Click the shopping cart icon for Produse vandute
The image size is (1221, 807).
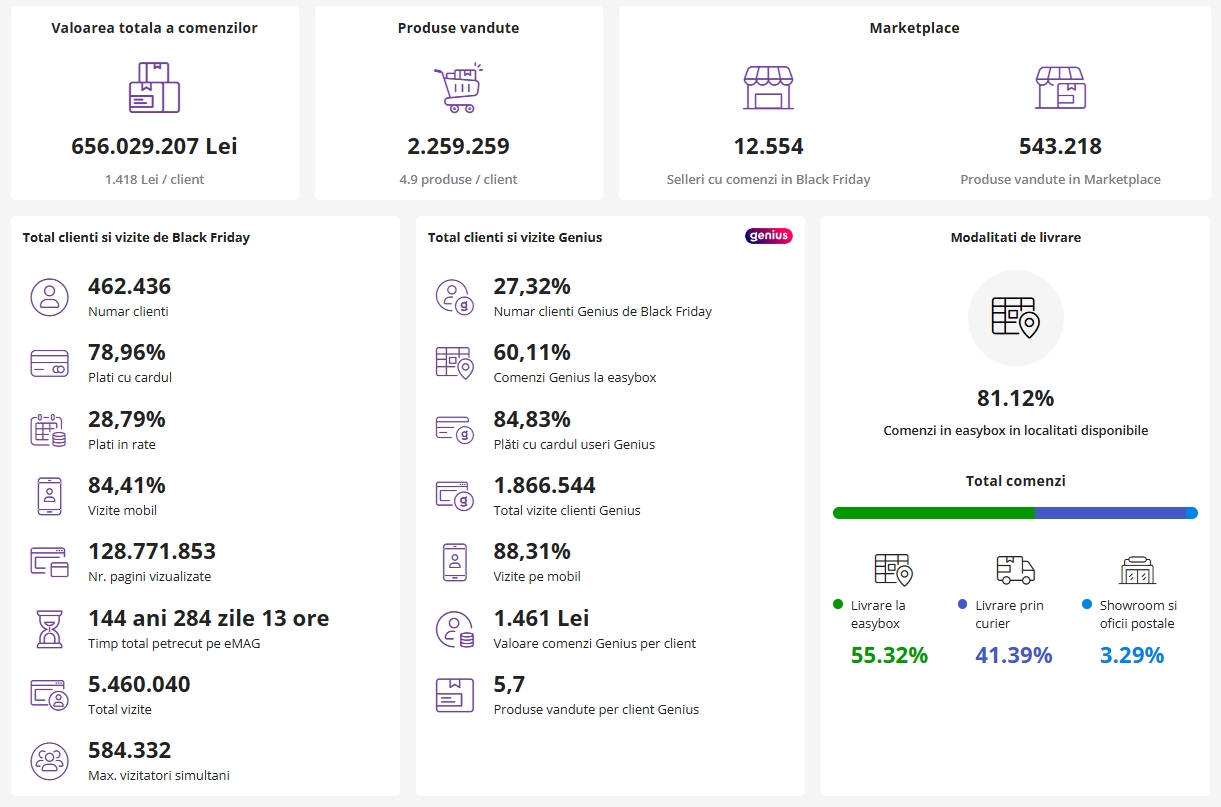[458, 88]
